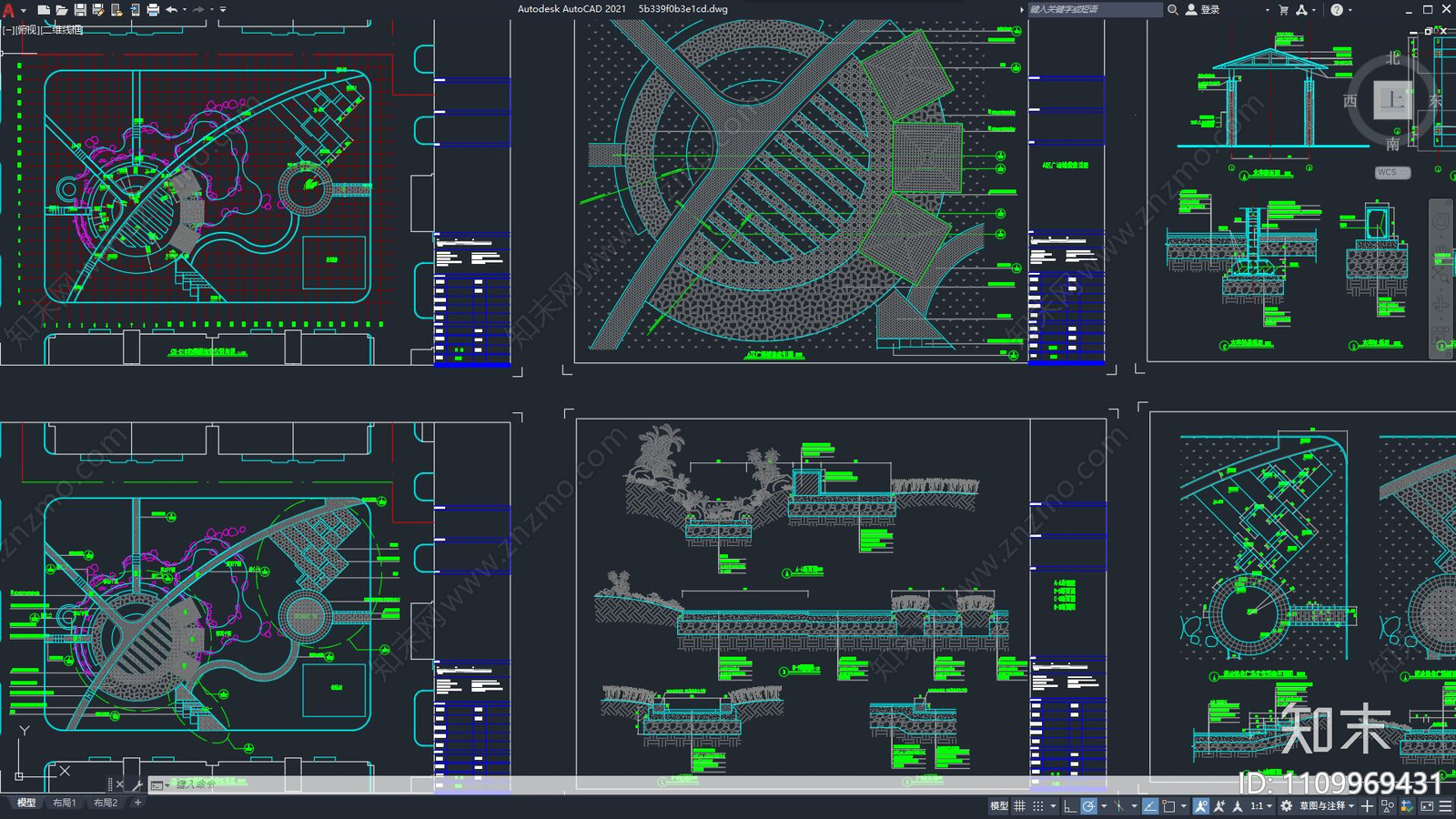
Task: Close the command line with X
Action: (x=120, y=784)
